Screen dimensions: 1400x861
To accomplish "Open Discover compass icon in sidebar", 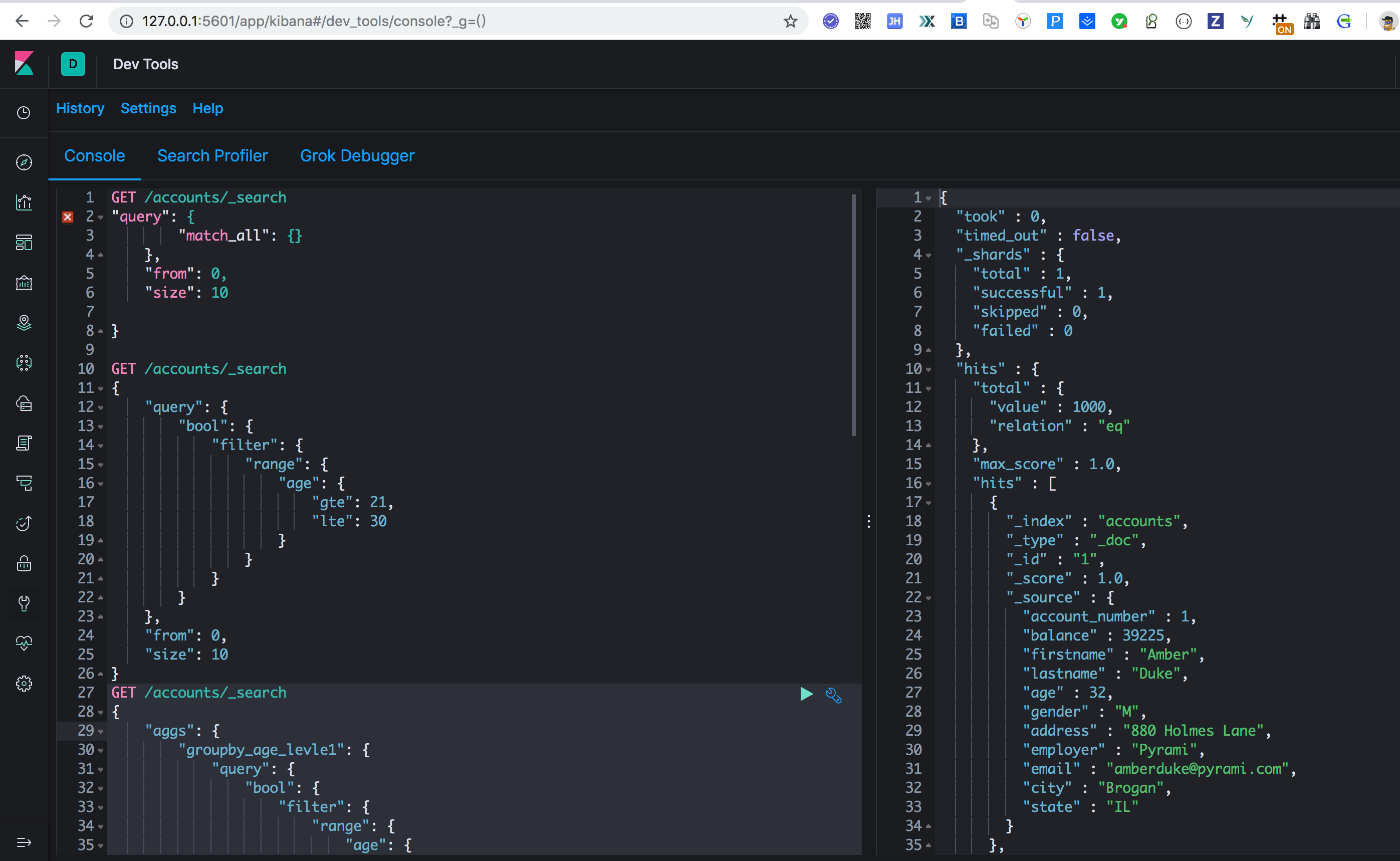I will [24, 162].
